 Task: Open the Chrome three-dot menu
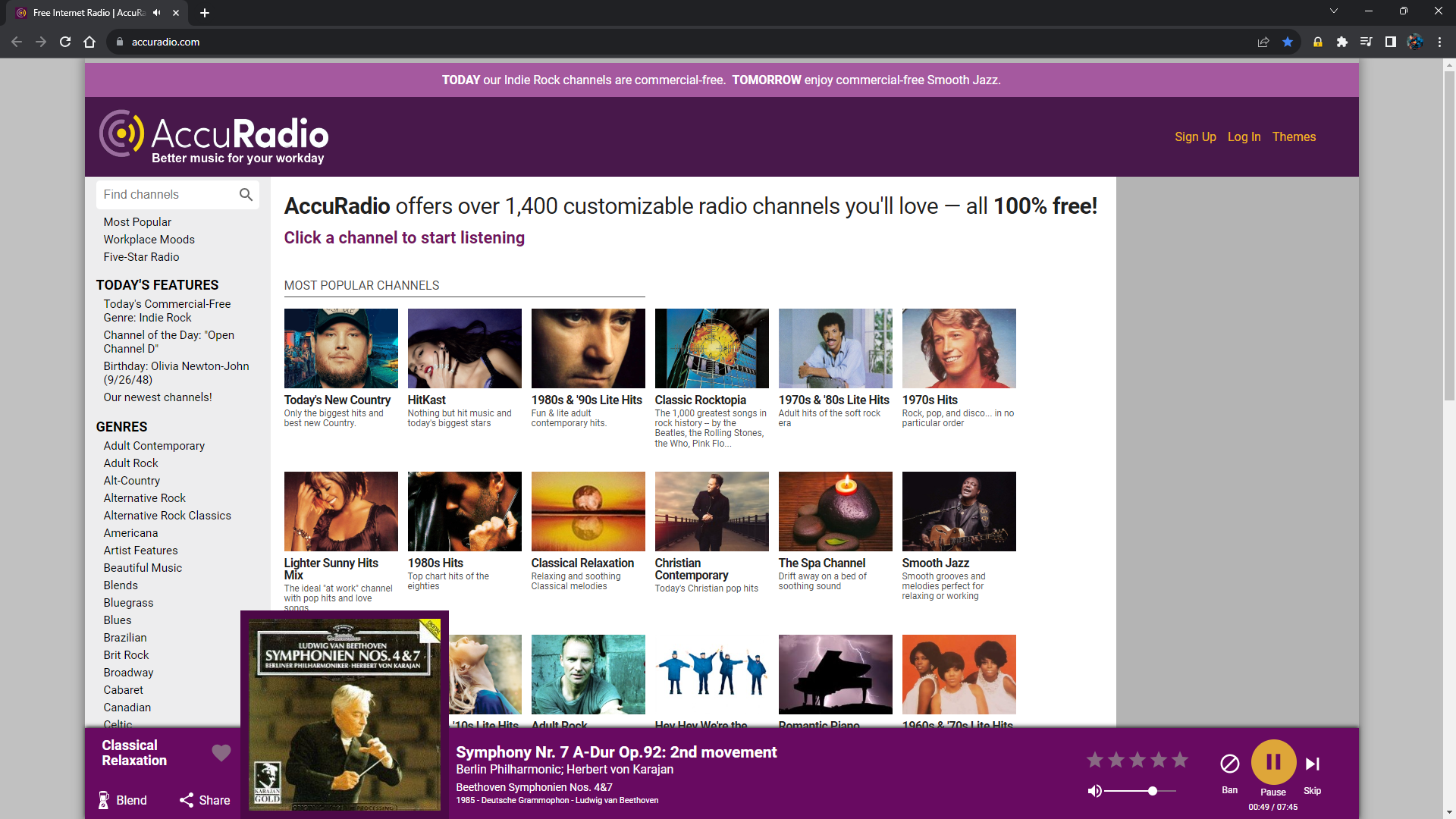(1439, 42)
